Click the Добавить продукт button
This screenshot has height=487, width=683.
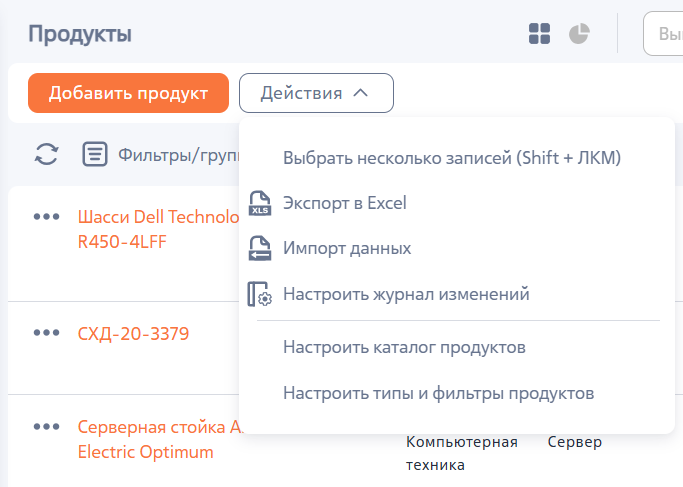tap(128, 93)
